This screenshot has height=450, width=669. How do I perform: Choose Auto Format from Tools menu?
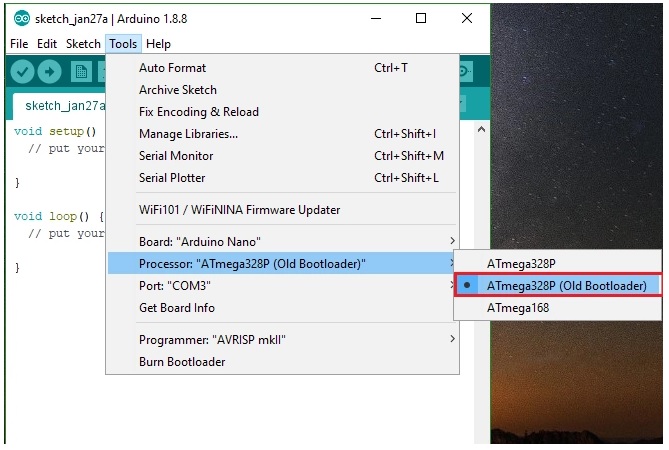(x=172, y=68)
